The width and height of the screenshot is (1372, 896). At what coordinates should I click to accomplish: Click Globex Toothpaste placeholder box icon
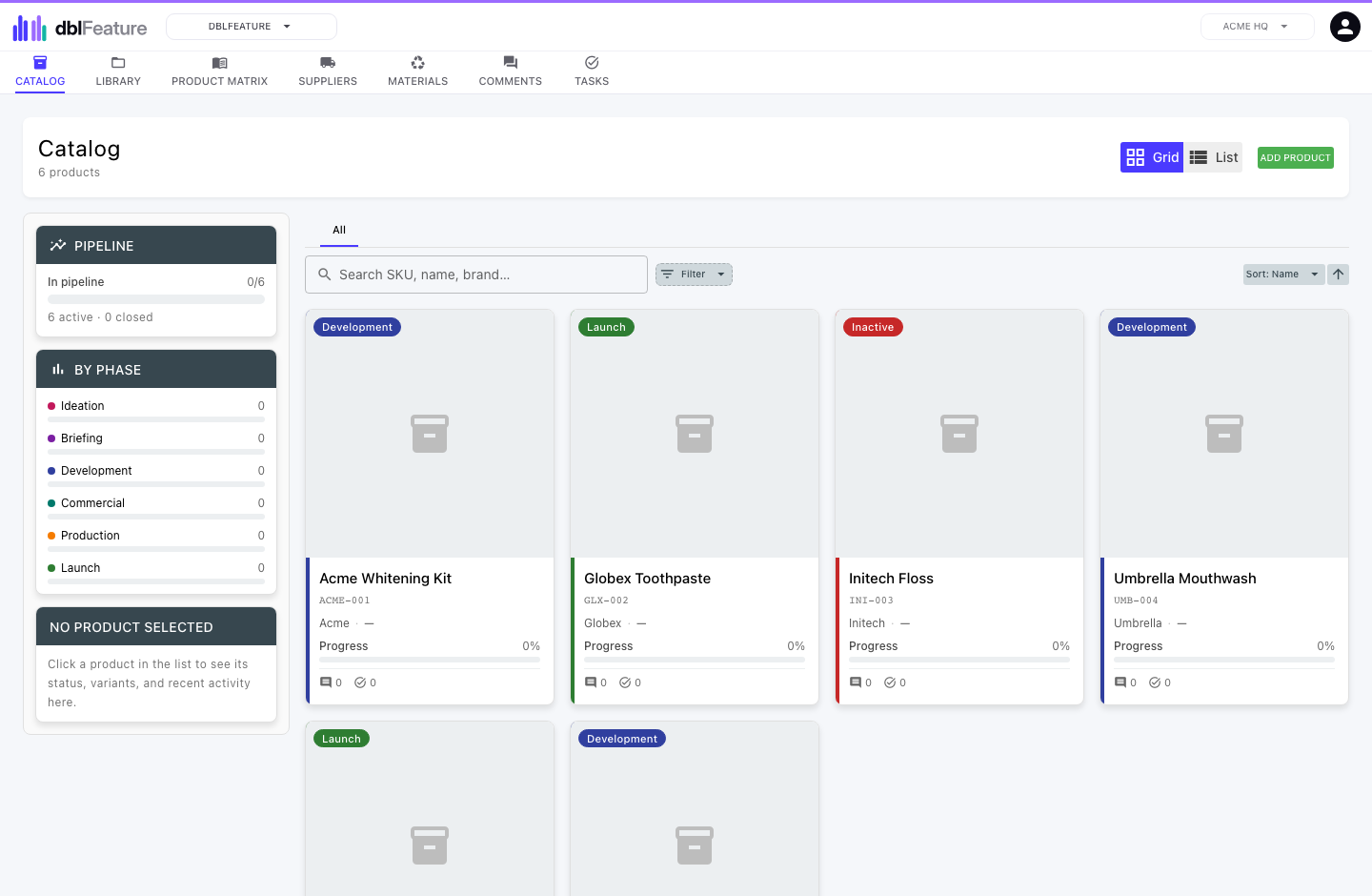pos(695,434)
